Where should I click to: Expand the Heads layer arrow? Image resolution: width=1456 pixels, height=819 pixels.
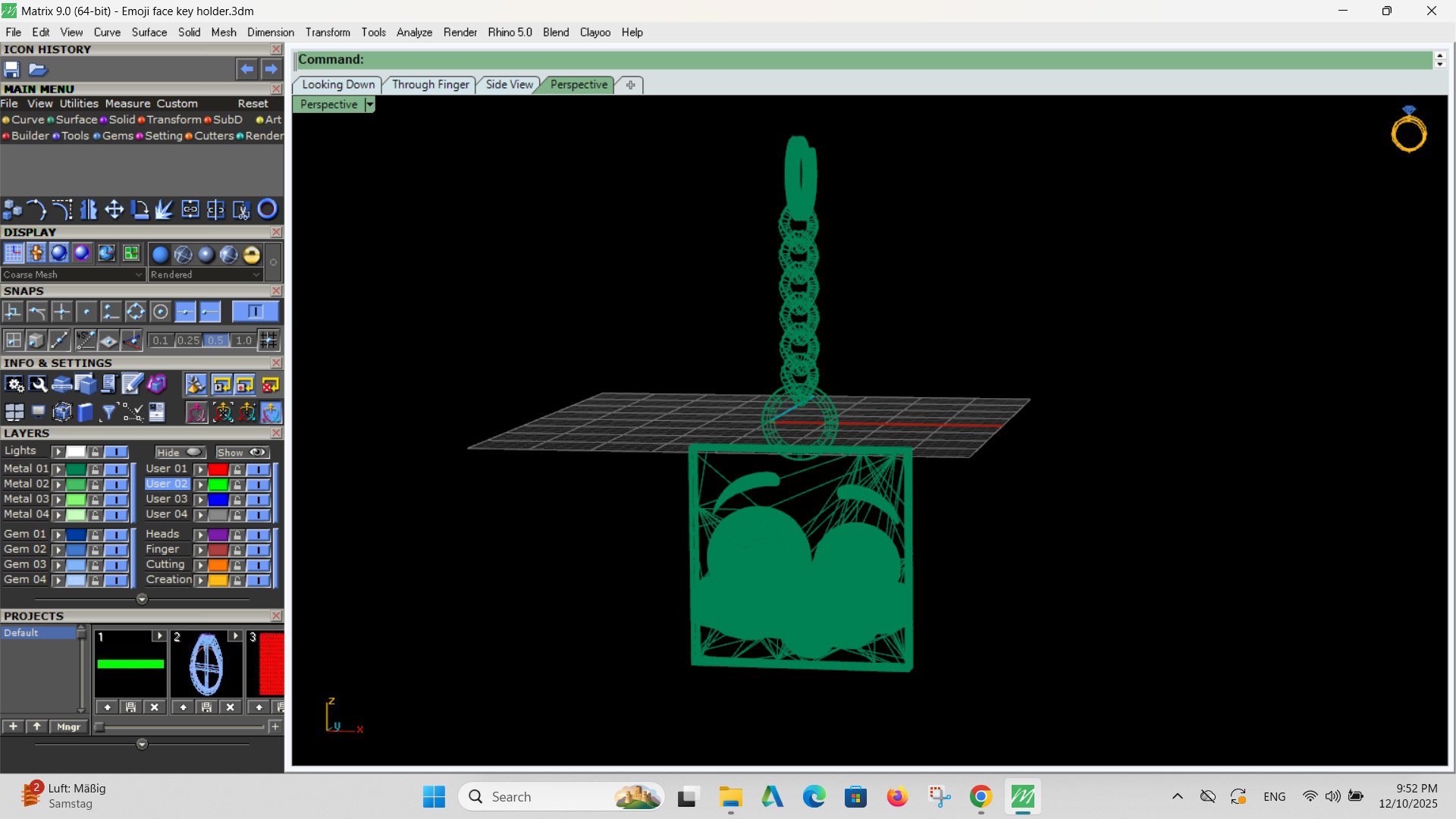(x=200, y=535)
